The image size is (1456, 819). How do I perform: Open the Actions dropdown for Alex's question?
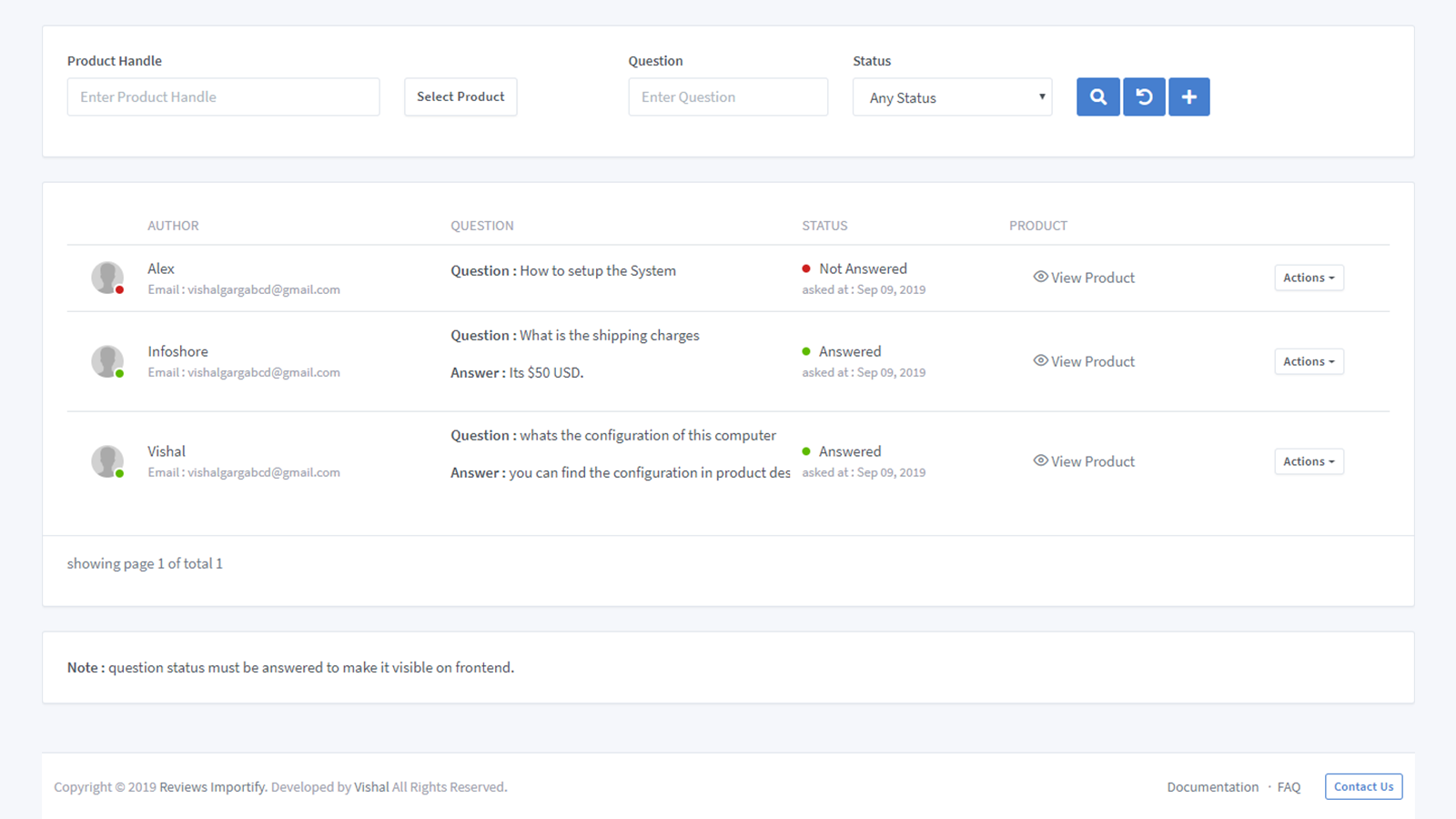point(1309,278)
